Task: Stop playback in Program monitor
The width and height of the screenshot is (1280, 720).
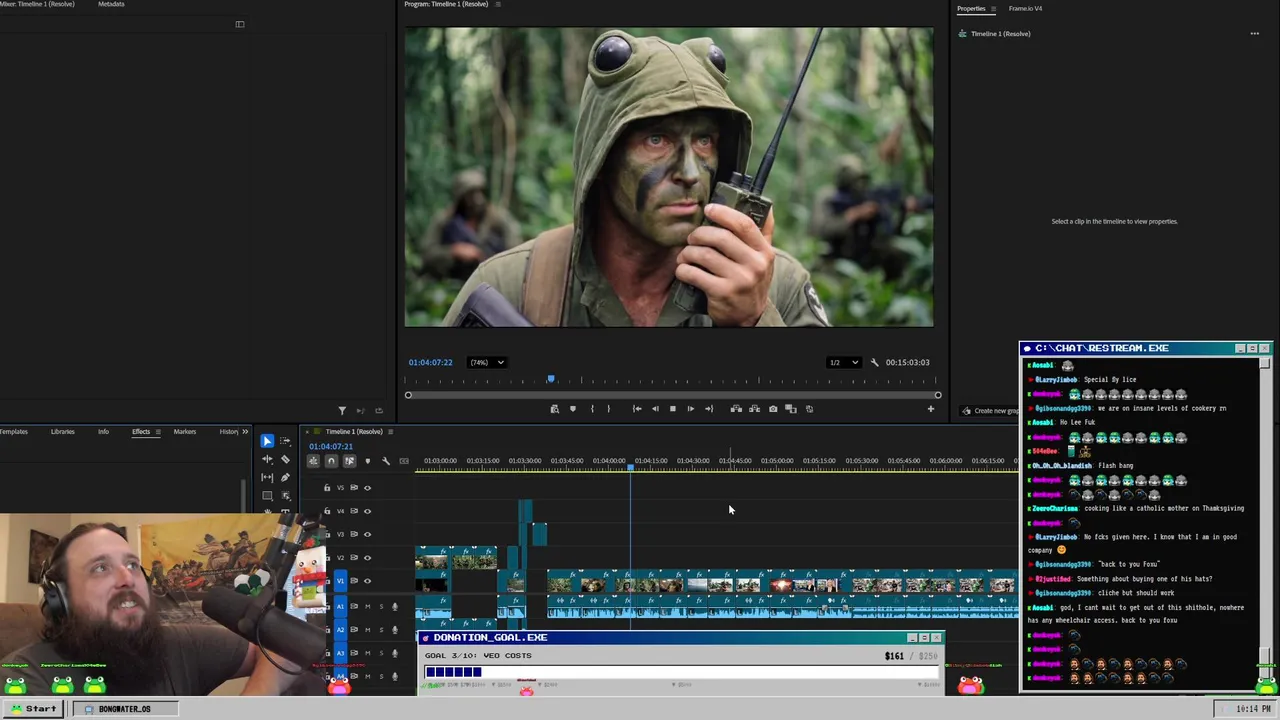Action: [672, 409]
